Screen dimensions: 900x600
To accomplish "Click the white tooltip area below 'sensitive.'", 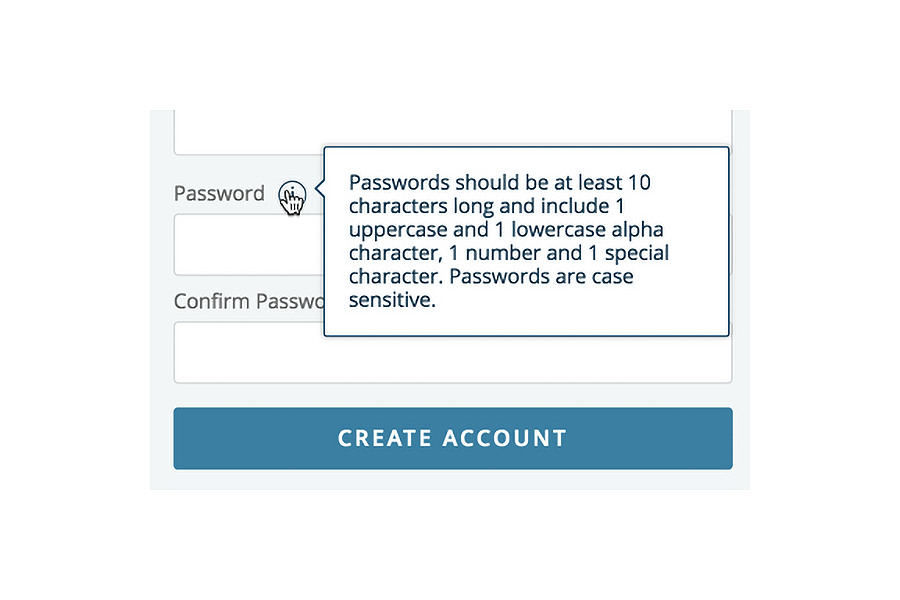I will coord(526,323).
